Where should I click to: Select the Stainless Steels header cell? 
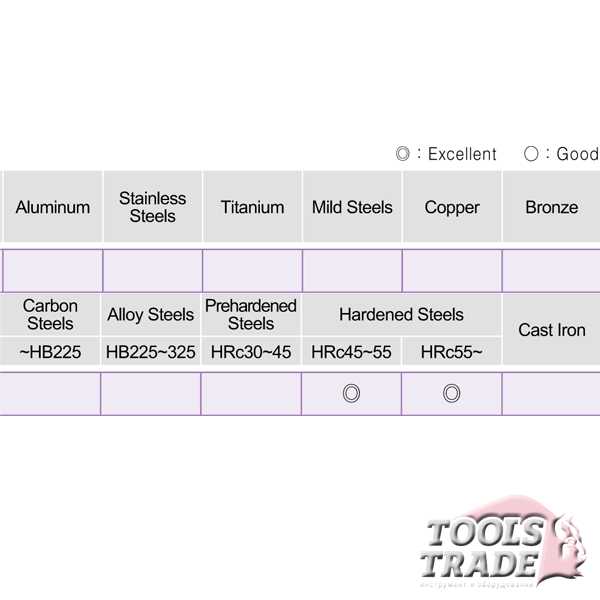coord(153,207)
